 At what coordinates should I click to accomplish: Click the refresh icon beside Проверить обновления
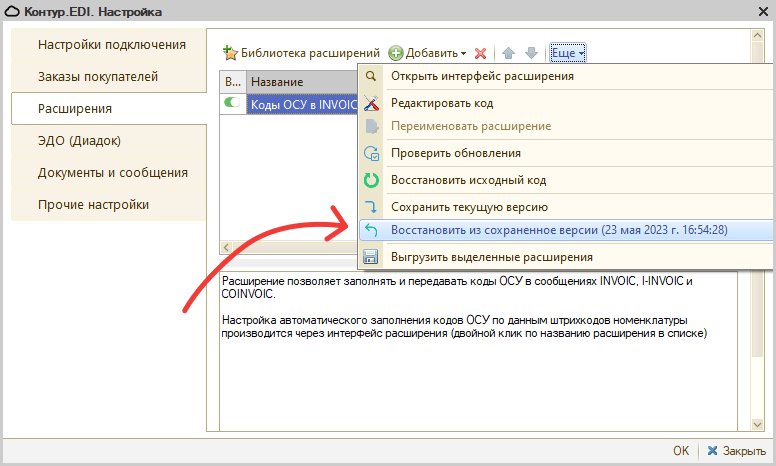(x=371, y=153)
